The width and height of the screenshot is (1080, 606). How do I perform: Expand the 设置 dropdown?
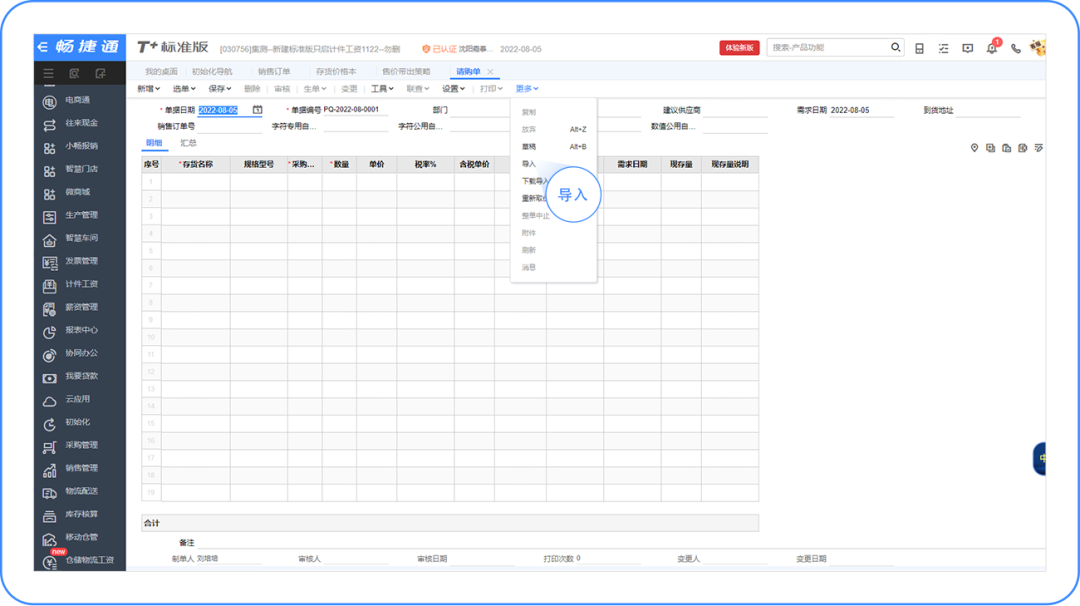tap(453, 89)
